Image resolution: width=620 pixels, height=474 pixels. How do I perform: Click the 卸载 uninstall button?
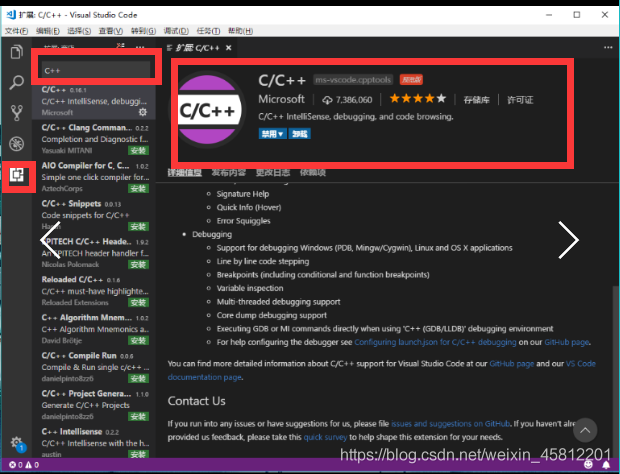point(300,134)
